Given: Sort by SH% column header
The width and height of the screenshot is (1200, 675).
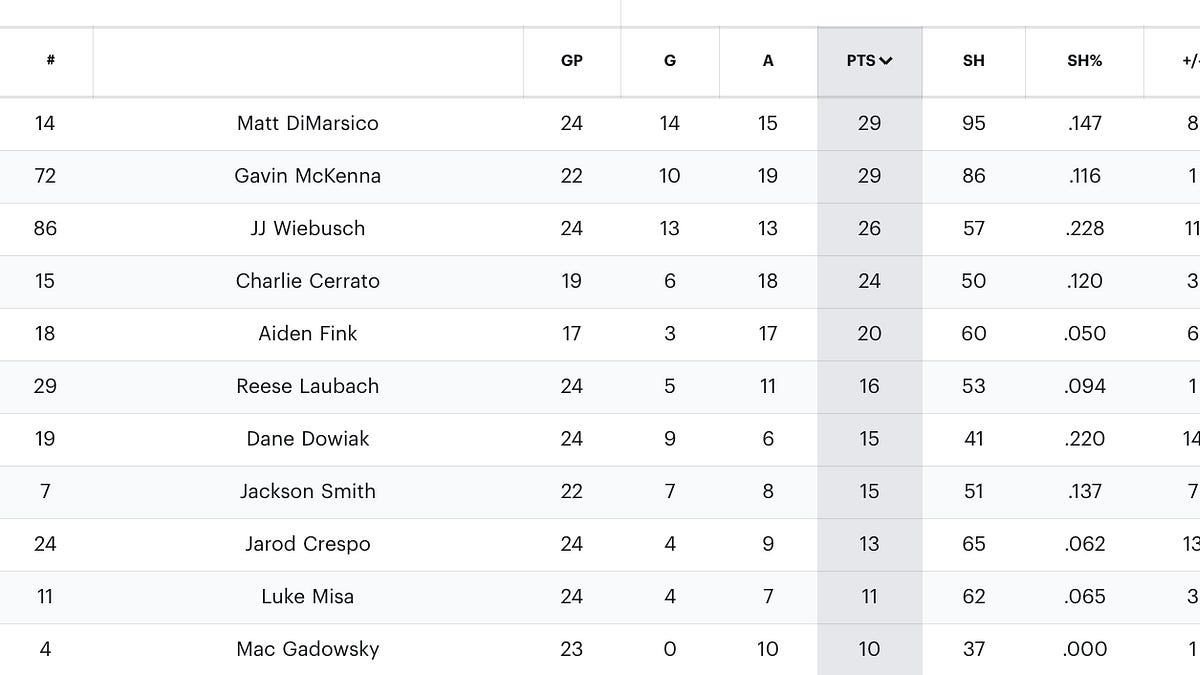Looking at the screenshot, I should (x=1084, y=61).
